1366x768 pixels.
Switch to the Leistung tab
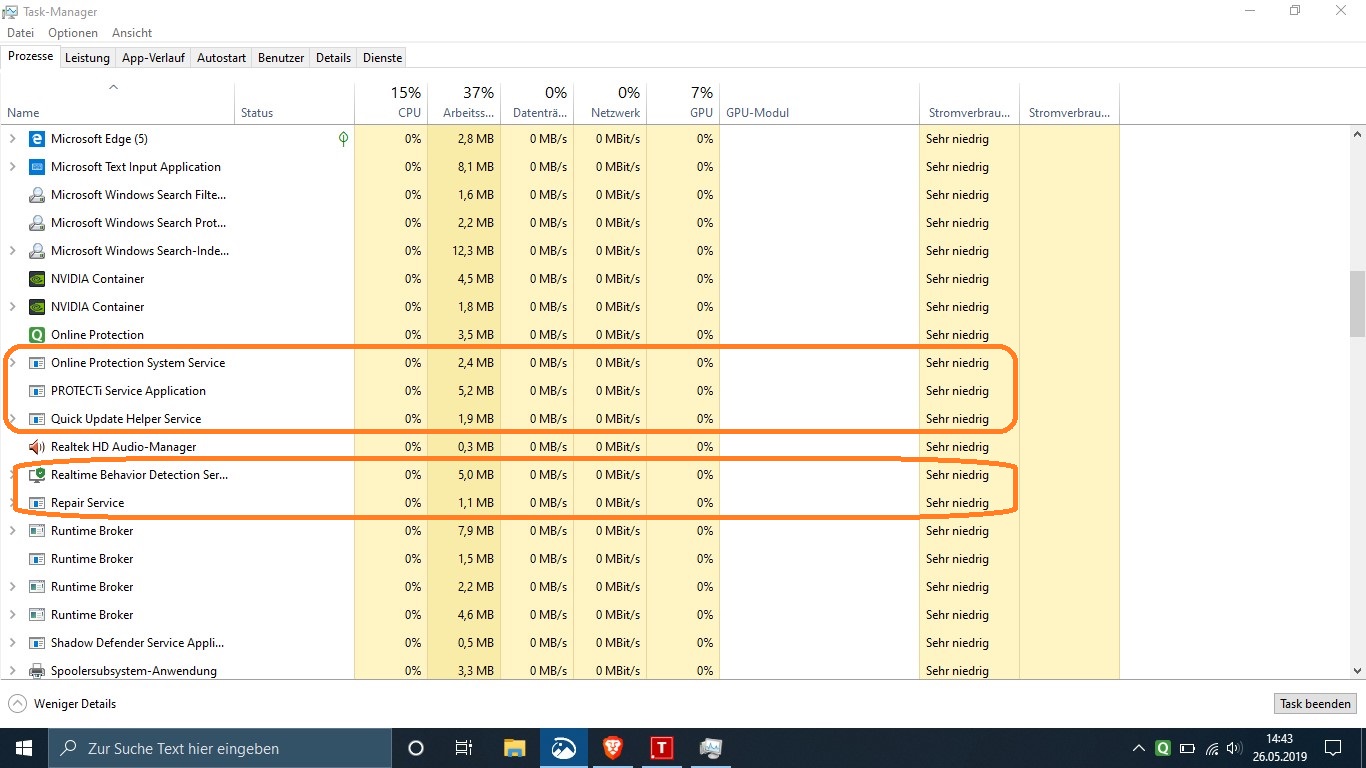tap(87, 58)
